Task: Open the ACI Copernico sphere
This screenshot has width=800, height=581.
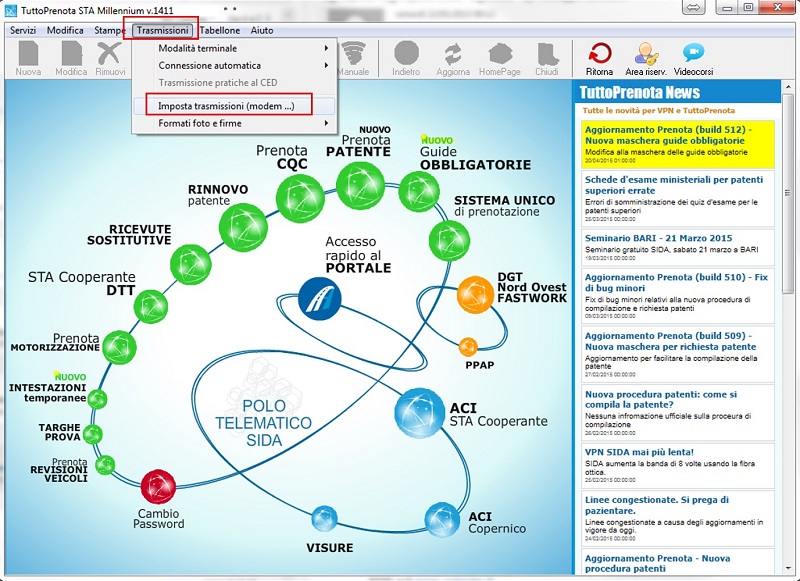Action: coord(443,519)
